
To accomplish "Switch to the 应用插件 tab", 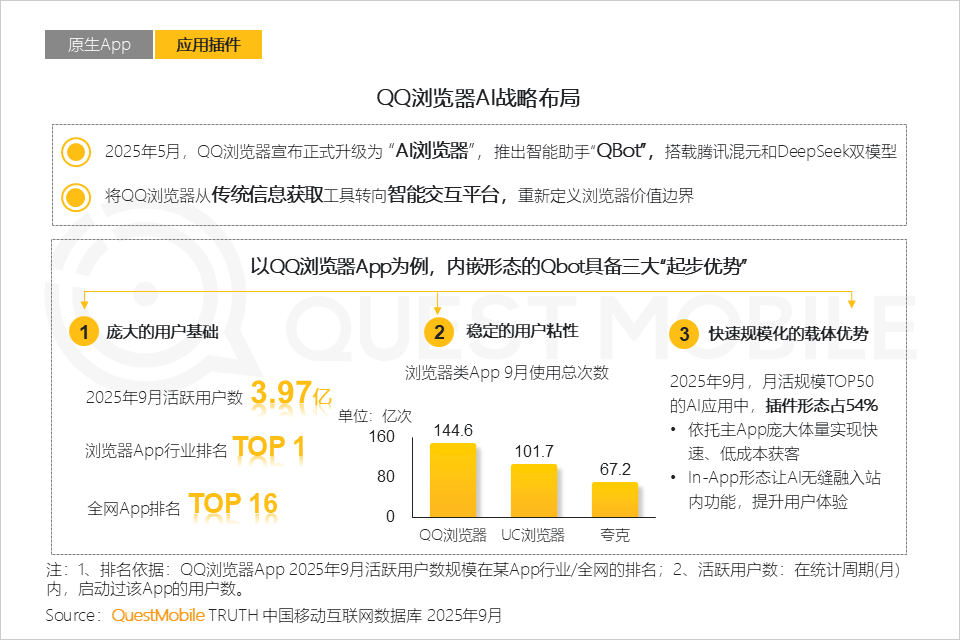I will coord(208,45).
